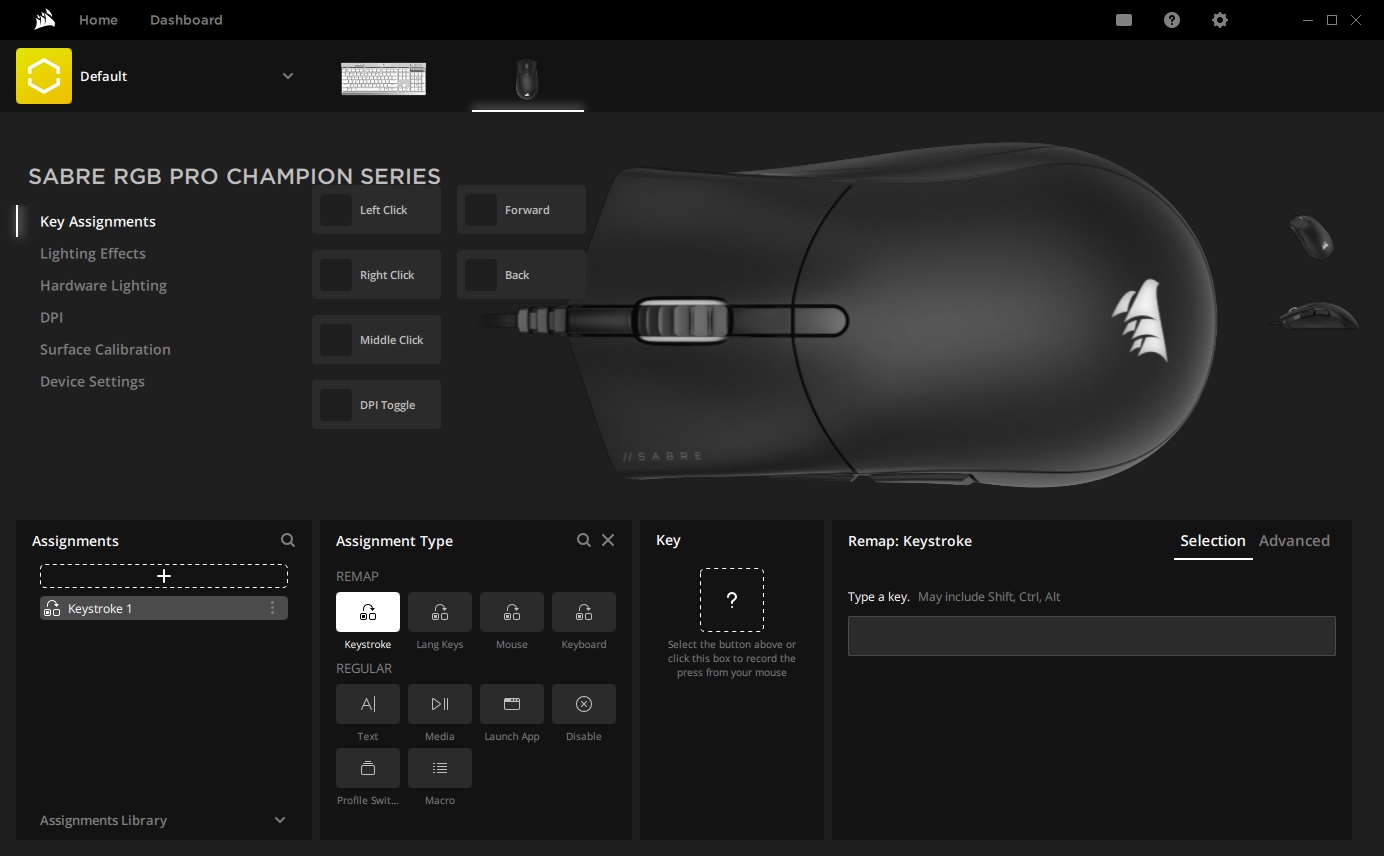Open Hardware Lighting section

(103, 286)
